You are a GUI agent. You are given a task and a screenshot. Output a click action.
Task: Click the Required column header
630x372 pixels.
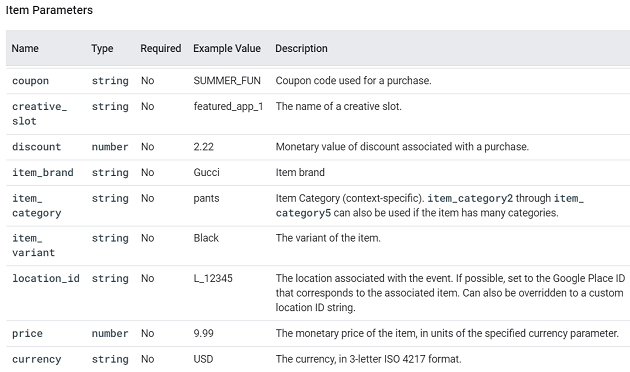pos(161,49)
